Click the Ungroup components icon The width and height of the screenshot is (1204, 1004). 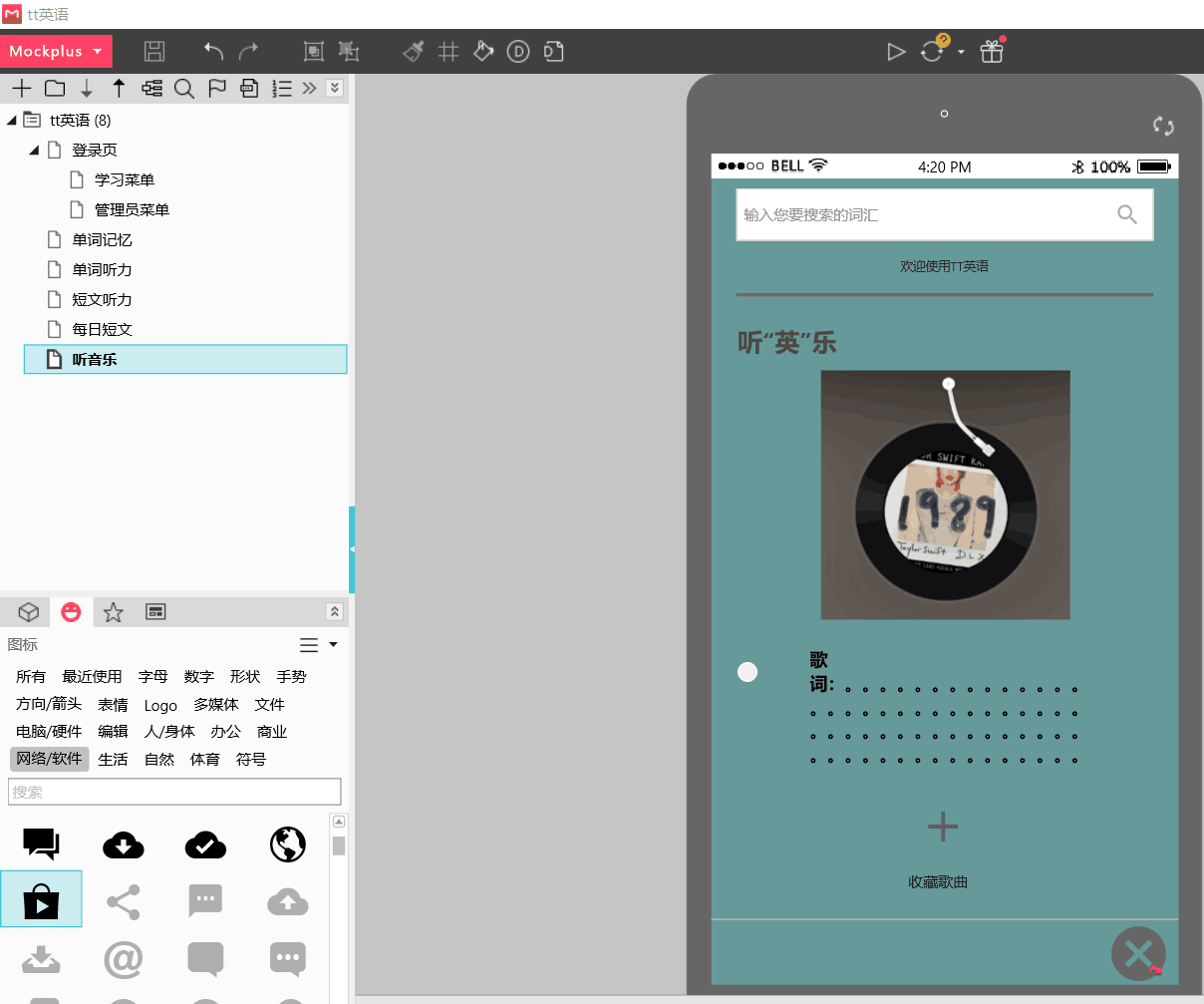point(349,51)
